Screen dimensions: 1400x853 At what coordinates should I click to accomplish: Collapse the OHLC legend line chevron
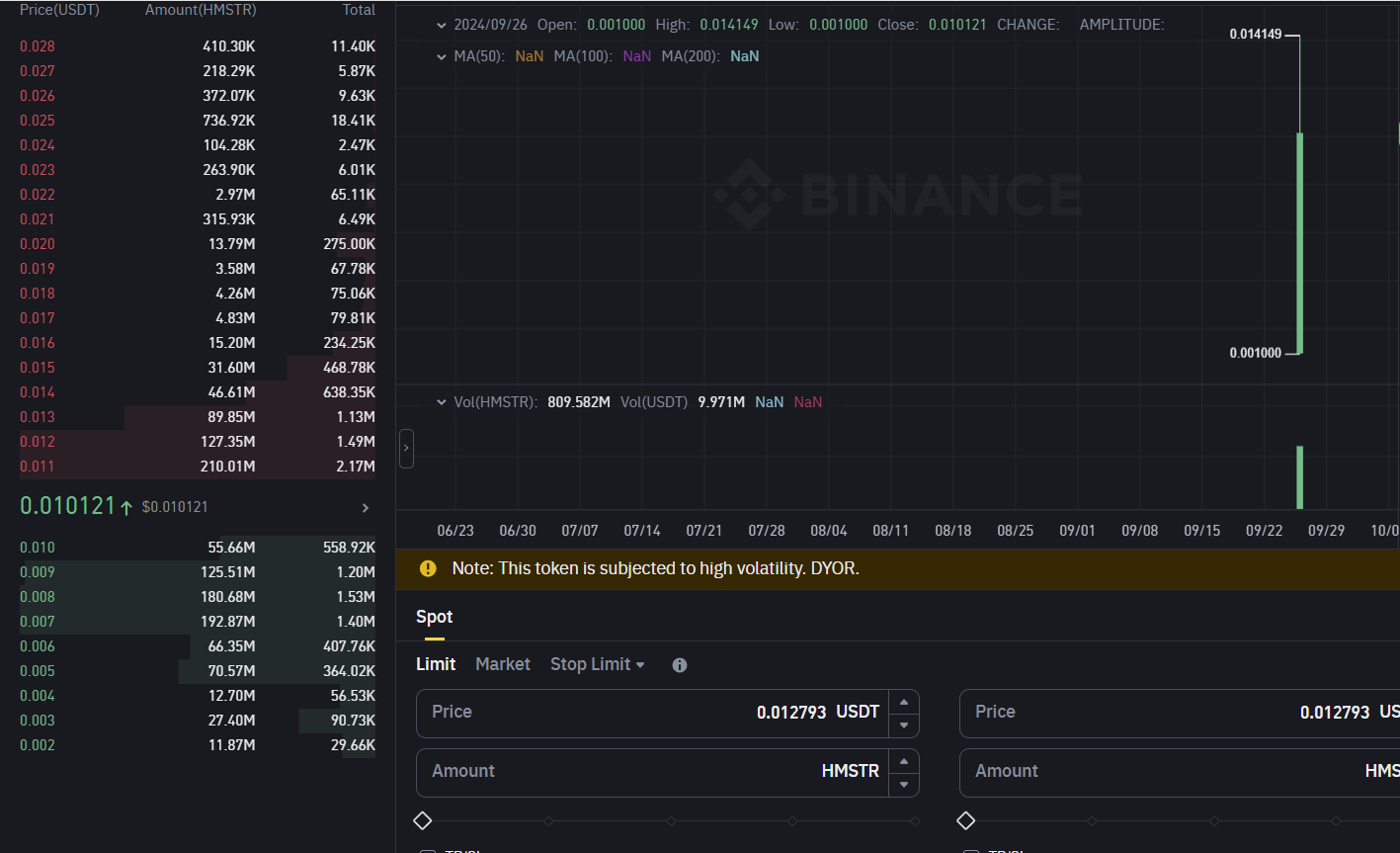(x=442, y=25)
